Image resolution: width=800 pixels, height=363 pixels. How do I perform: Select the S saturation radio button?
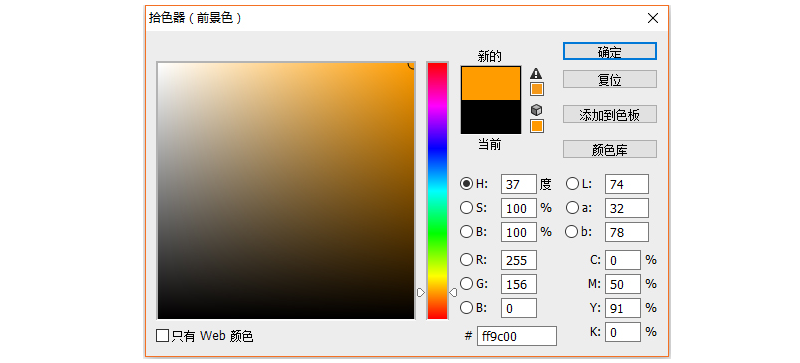466,208
